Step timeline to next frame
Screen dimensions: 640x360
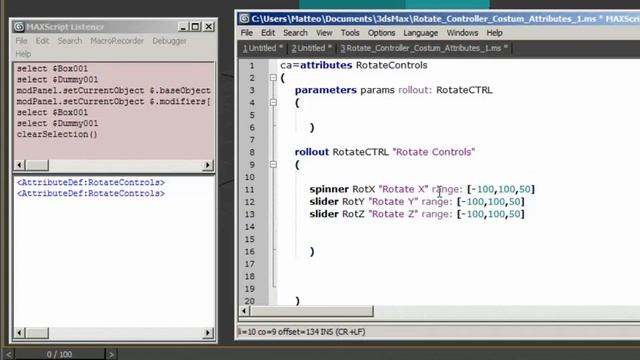point(111,354)
